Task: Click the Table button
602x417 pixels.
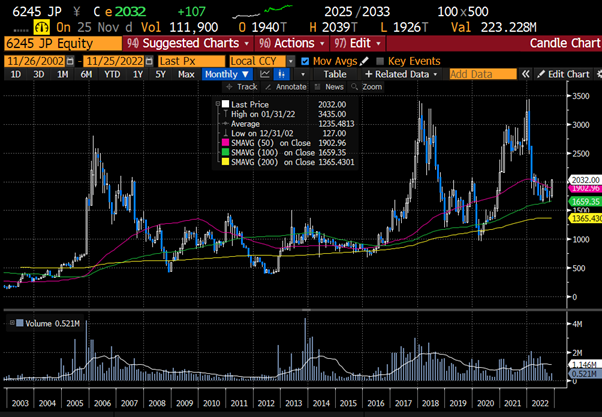Action: [x=335, y=74]
